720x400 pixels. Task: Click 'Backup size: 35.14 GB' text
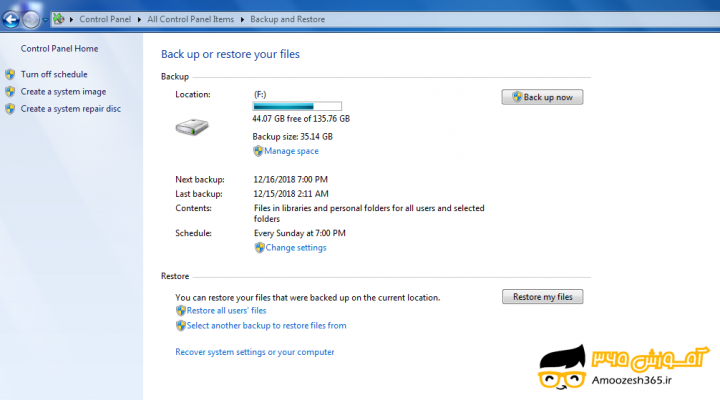pos(292,137)
